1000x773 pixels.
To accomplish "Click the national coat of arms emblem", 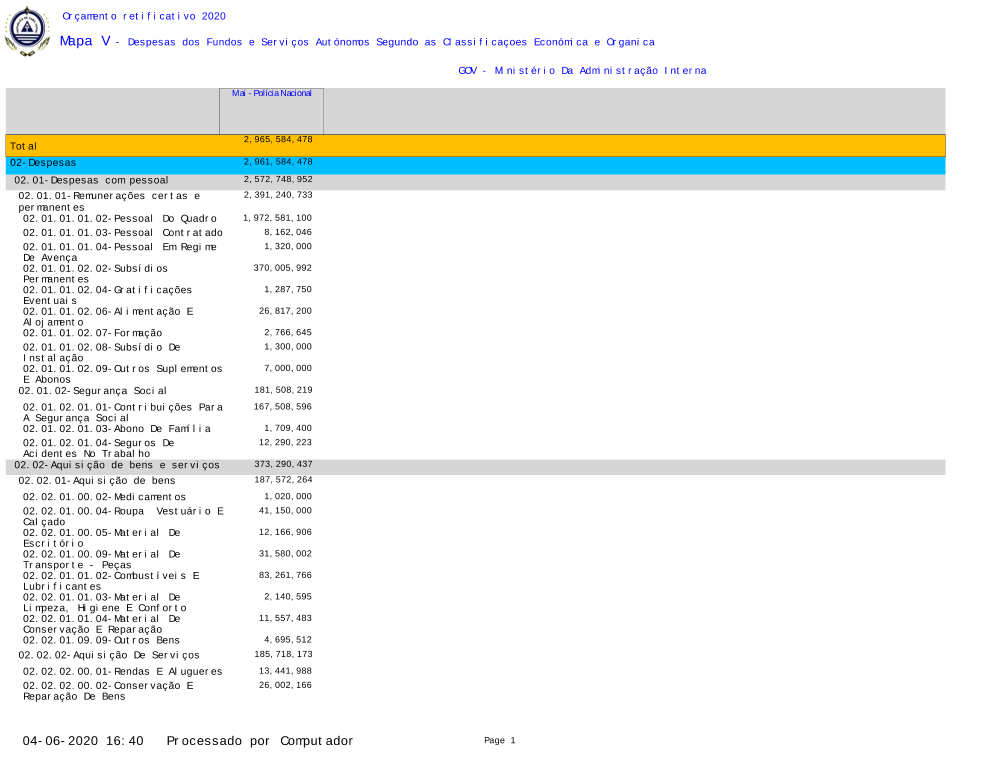I will (27, 31).
